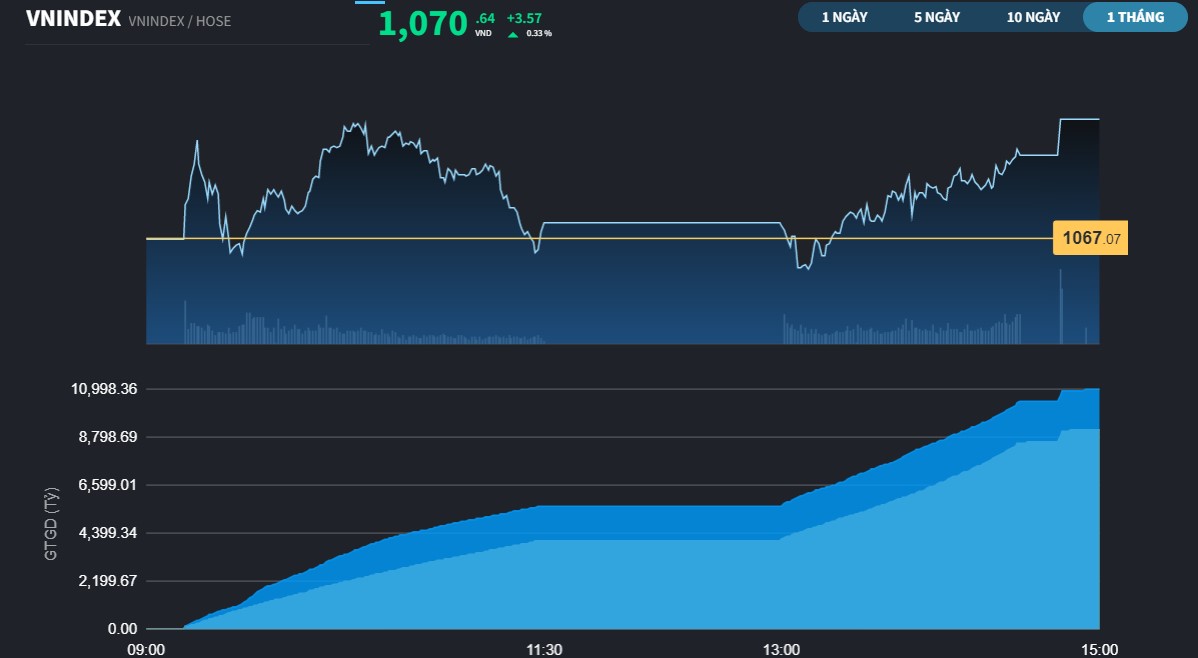Click the 1,070 index price value
The height and width of the screenshot is (658, 1198).
point(423,23)
